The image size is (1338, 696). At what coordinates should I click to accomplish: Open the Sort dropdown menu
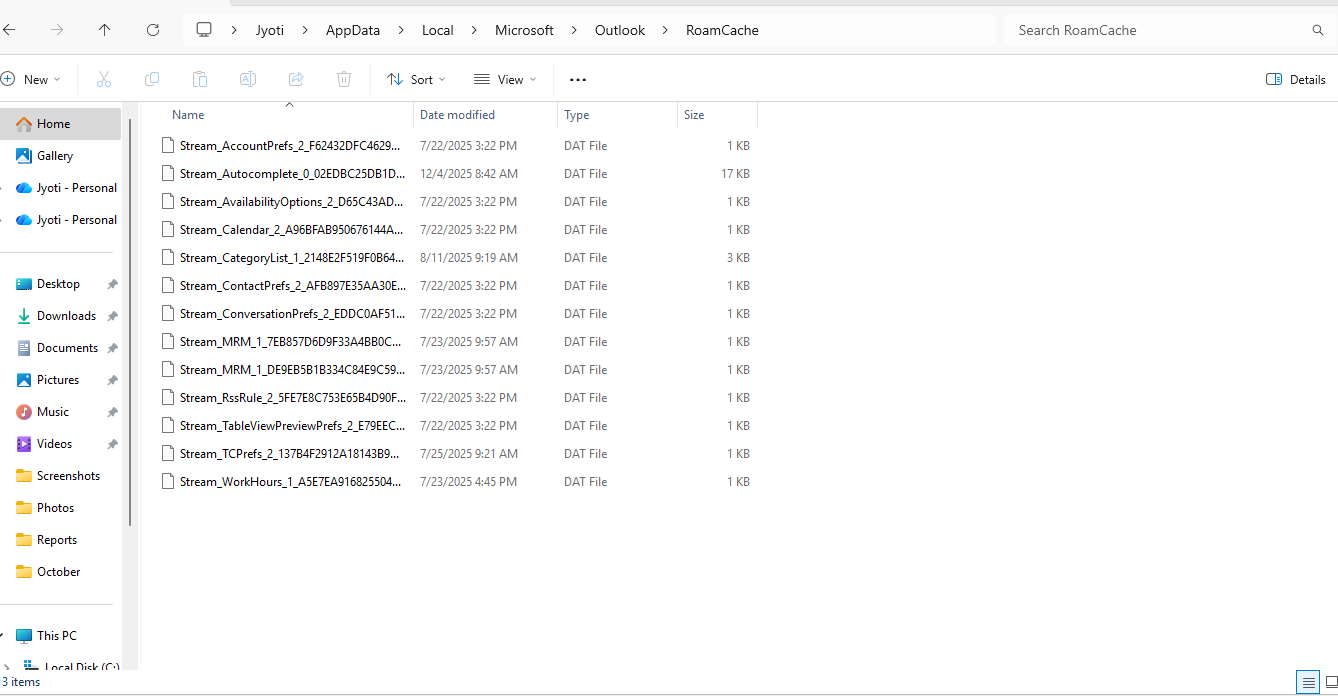pos(416,79)
